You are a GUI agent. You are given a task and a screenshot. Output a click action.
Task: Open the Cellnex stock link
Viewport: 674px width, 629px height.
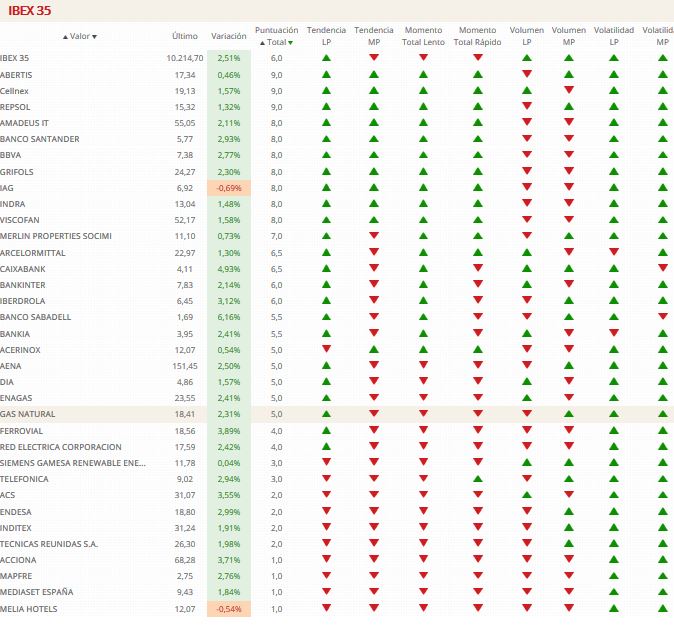coord(14,91)
